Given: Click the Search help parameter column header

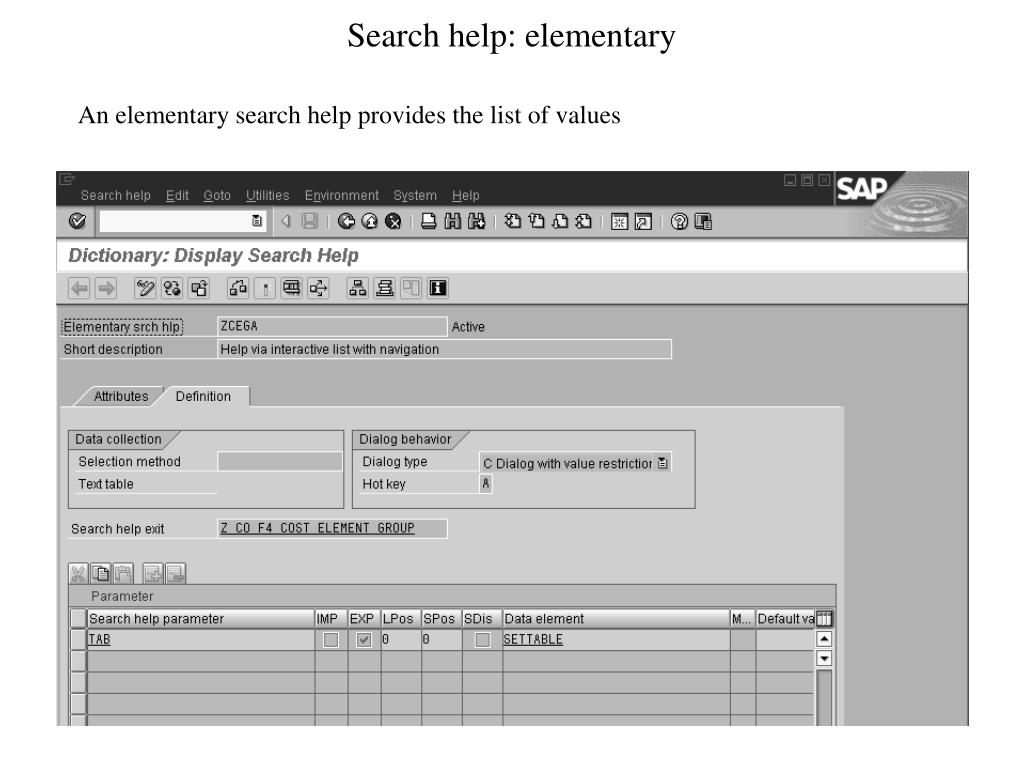Looking at the screenshot, I should pyautogui.click(x=201, y=618).
